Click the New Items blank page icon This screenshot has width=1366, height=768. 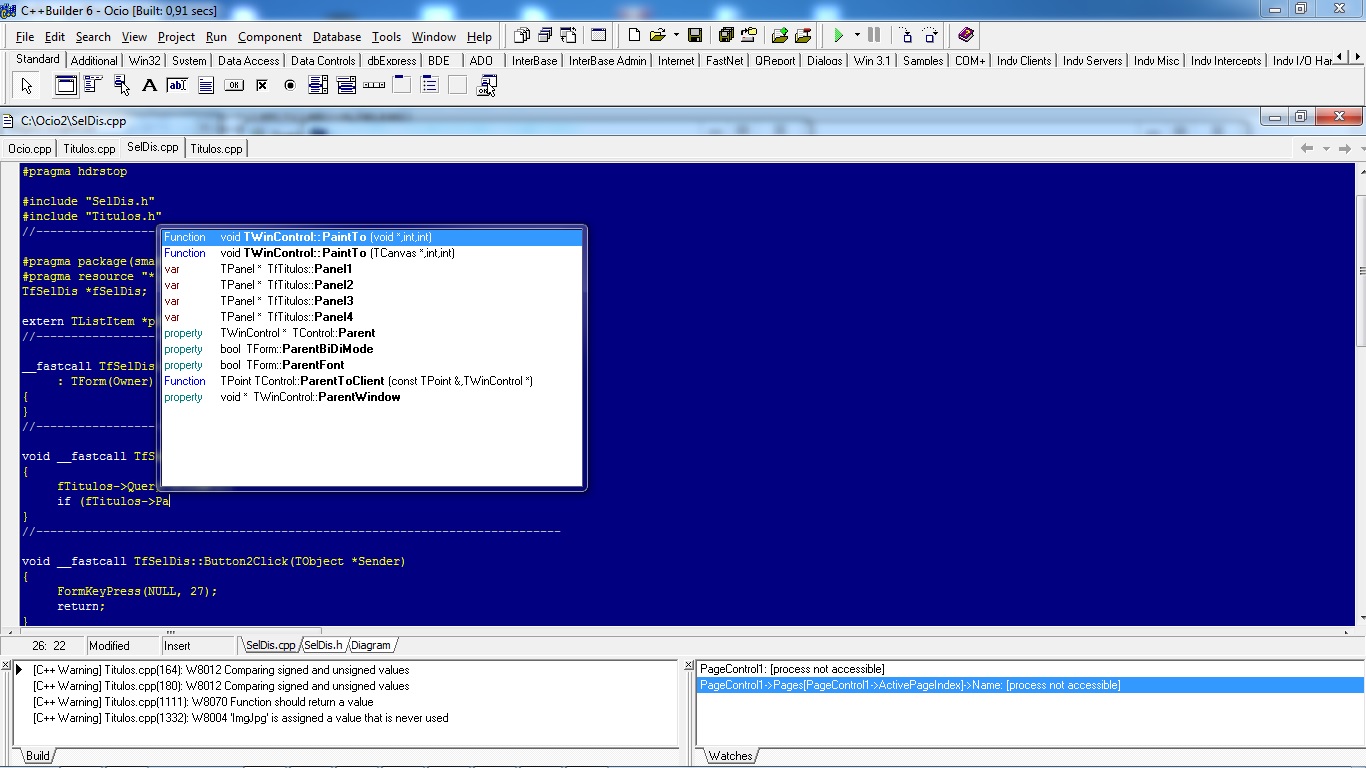[x=634, y=36]
